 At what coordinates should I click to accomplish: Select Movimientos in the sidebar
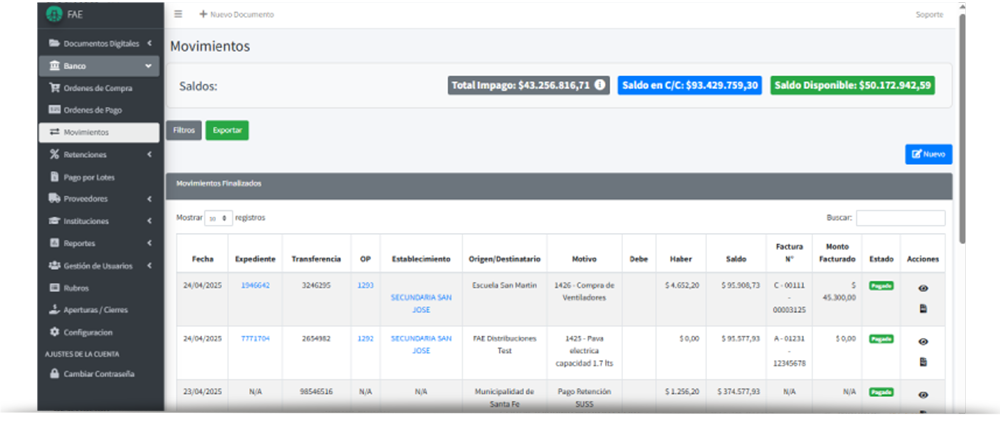[x=100, y=132]
